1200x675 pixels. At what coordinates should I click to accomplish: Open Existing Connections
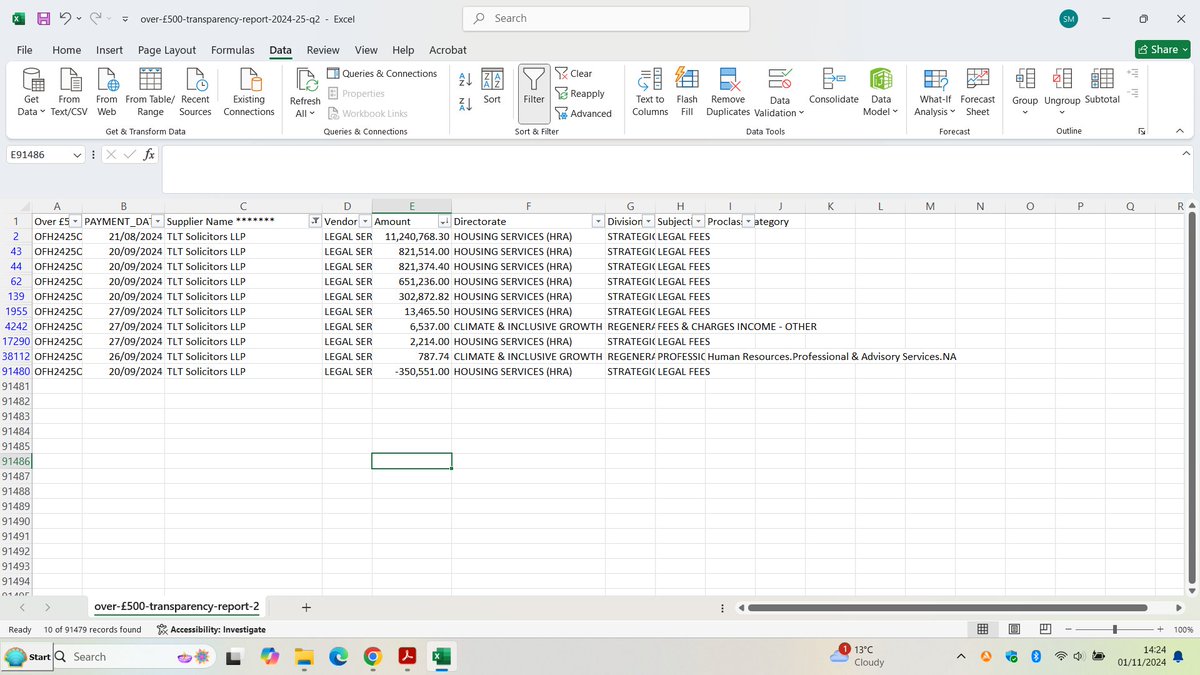[249, 93]
